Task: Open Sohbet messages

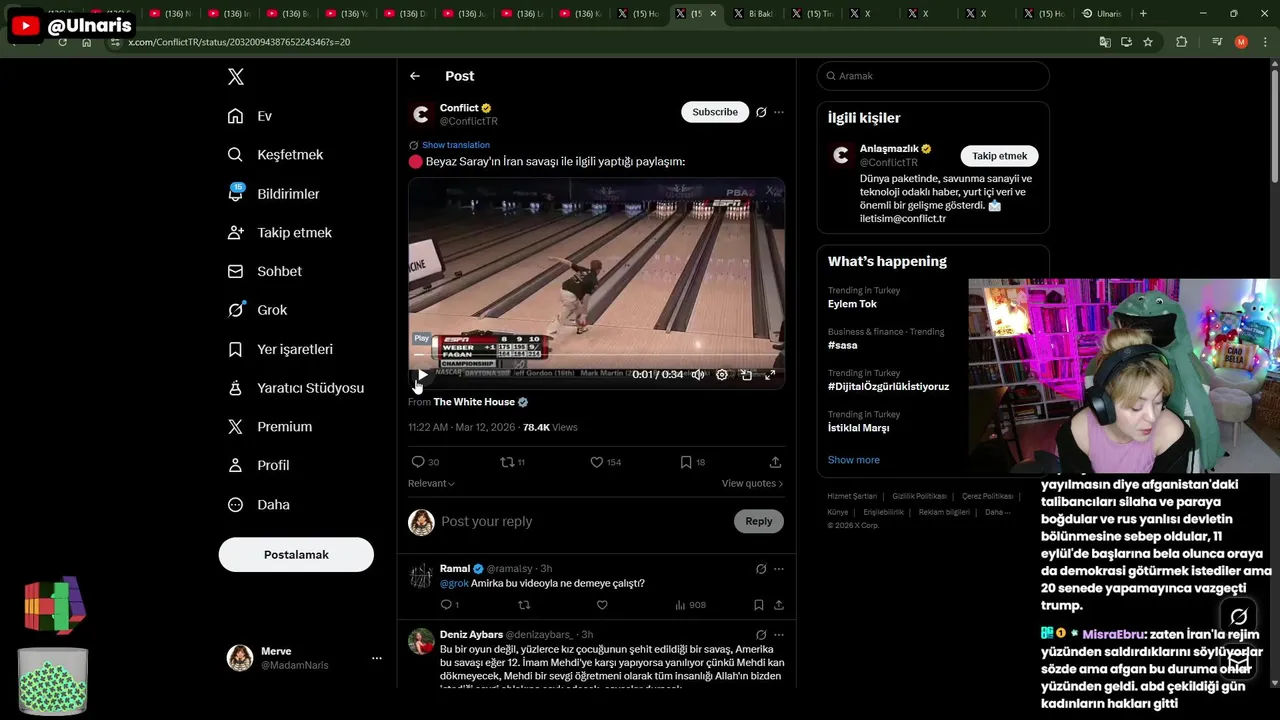Action: 264,271
